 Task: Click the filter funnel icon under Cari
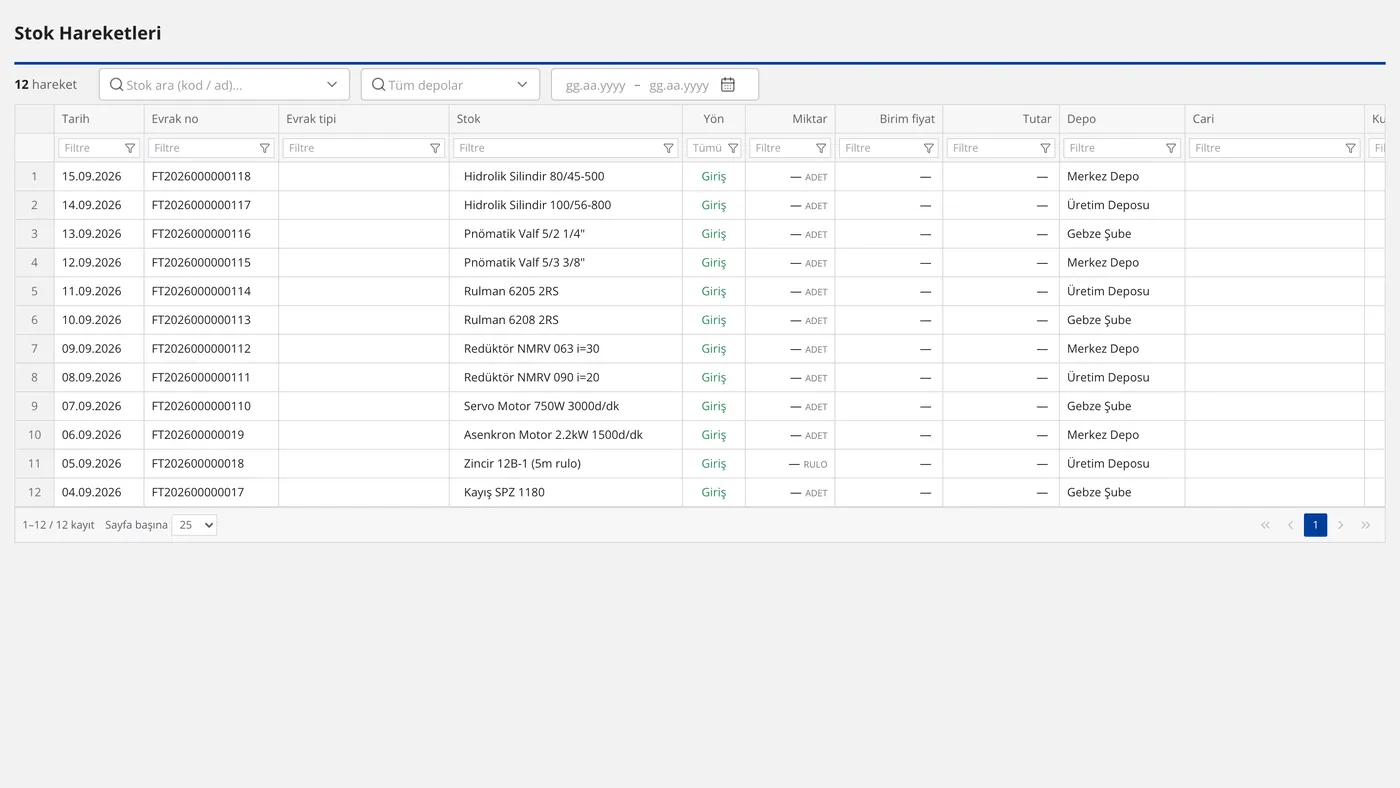pos(1351,148)
